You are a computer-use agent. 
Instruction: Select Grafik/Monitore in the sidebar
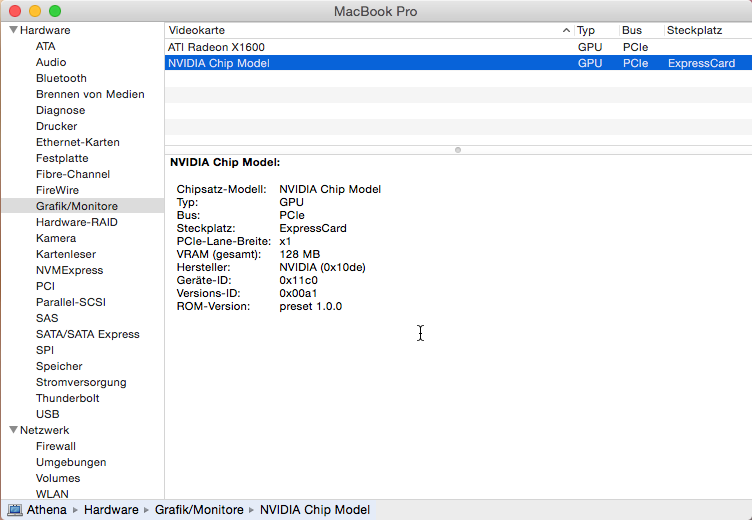tap(77, 206)
